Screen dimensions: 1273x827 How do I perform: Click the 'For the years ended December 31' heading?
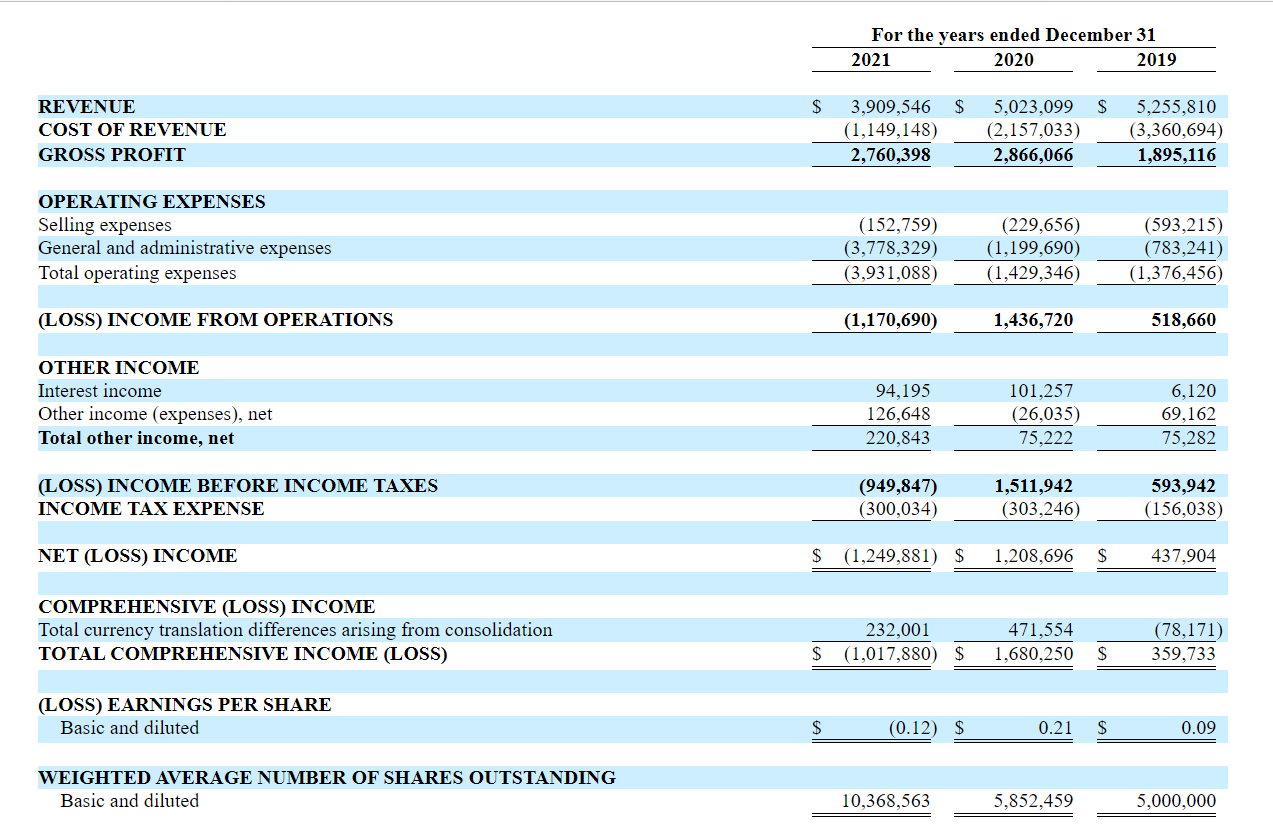(x=1013, y=35)
